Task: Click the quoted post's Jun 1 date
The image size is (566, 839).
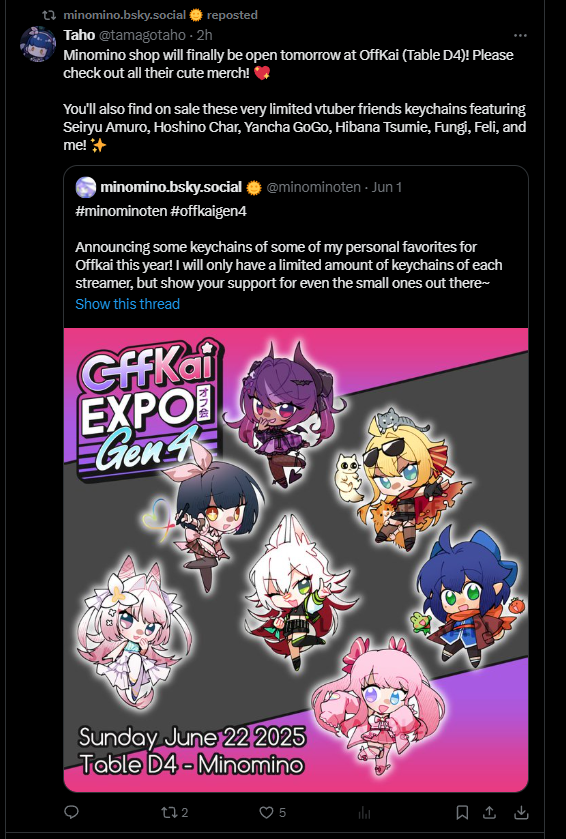Action: coord(386,187)
